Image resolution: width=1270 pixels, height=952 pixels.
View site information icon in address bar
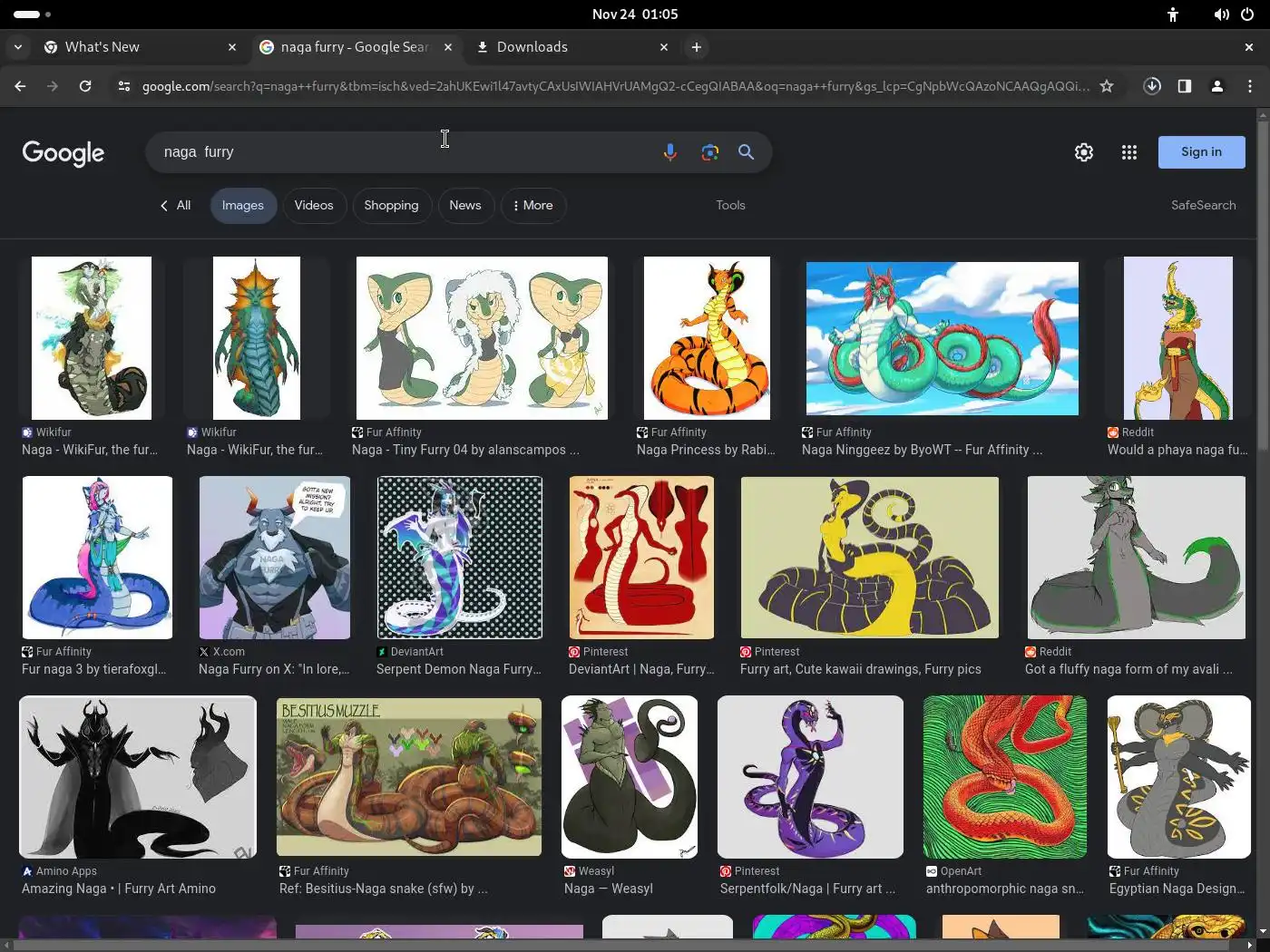coord(124,86)
